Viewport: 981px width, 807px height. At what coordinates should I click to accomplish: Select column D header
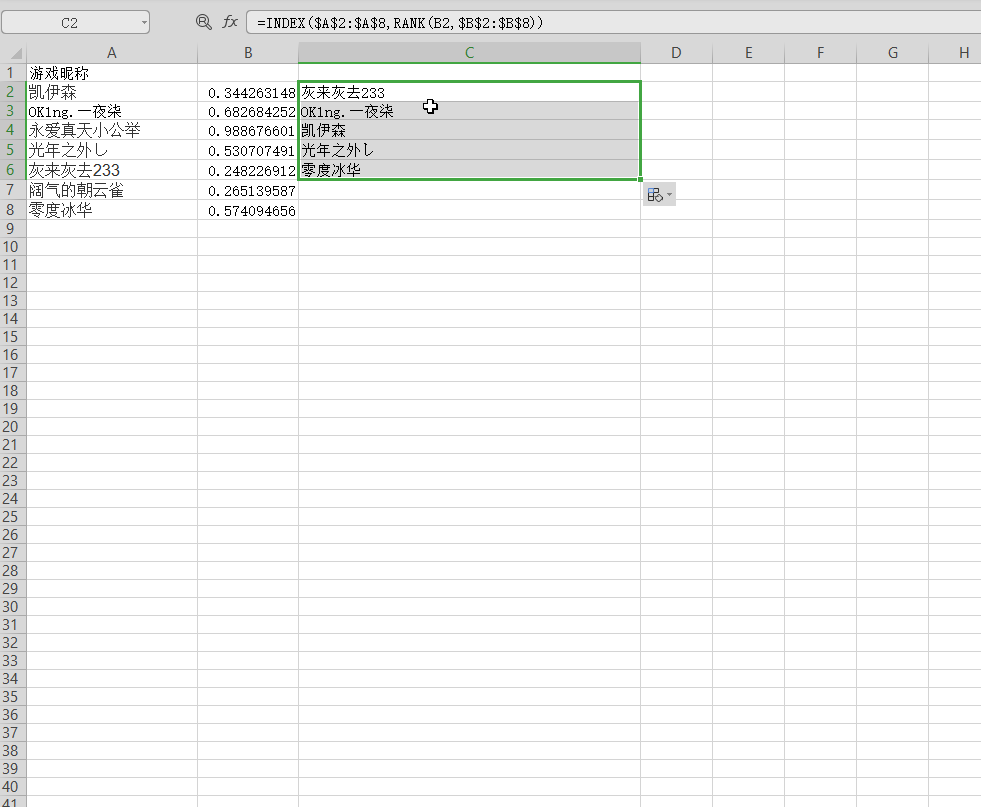676,53
